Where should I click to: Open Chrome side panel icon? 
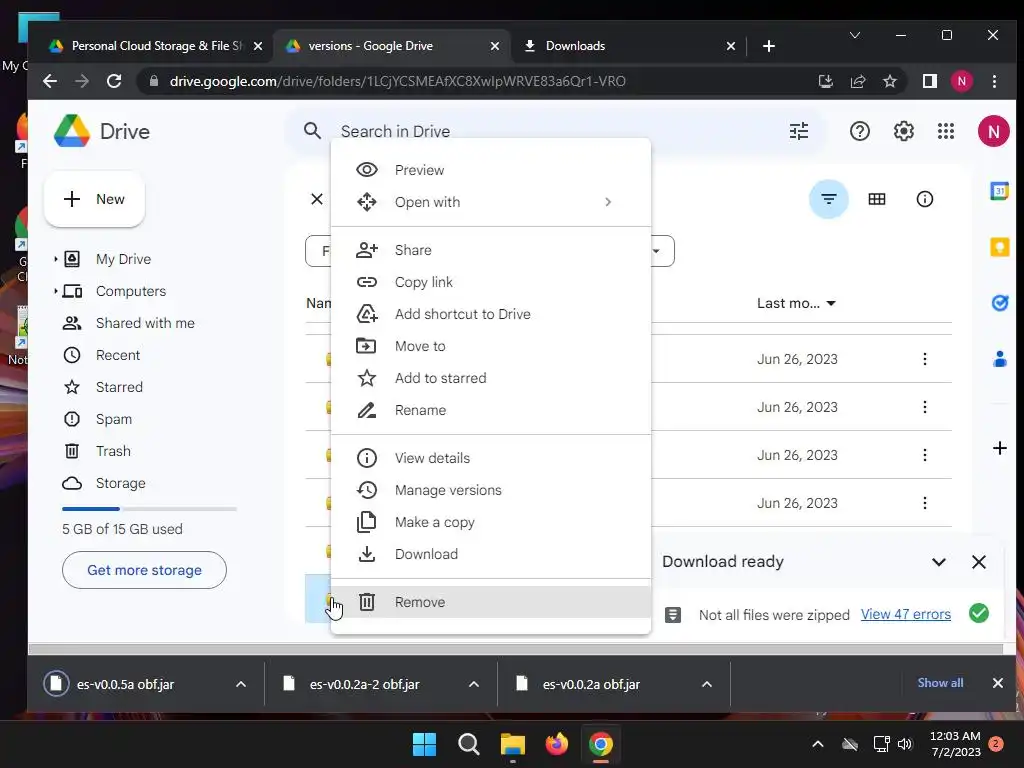(x=929, y=81)
